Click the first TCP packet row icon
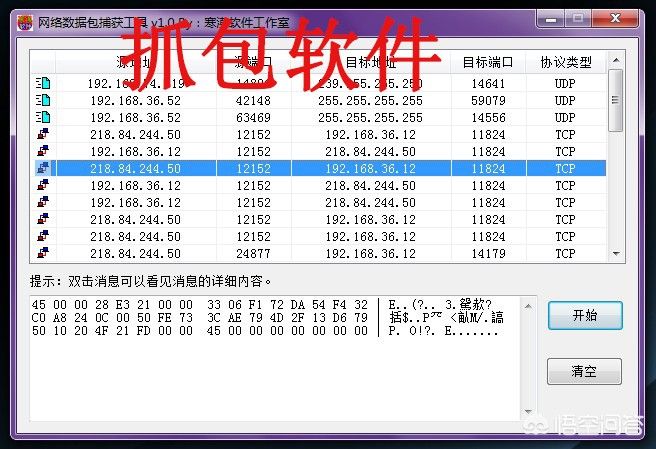 [43, 134]
